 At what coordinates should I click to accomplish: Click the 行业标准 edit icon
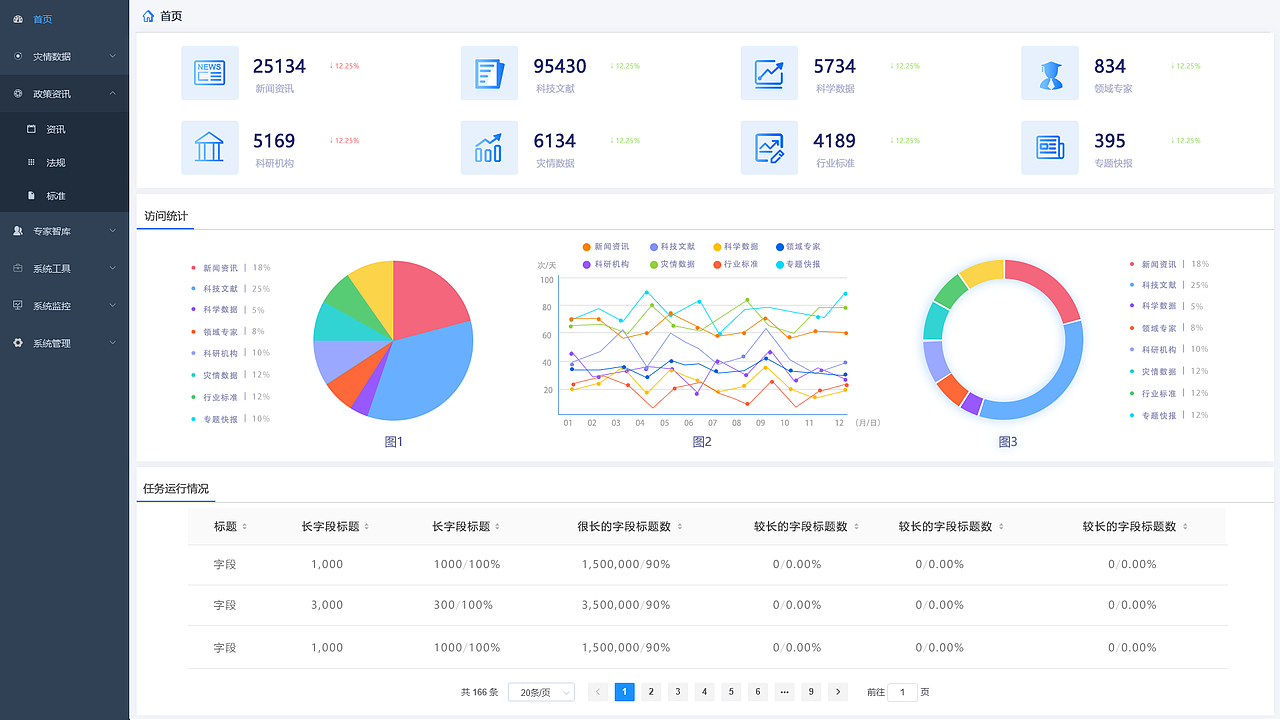(769, 148)
